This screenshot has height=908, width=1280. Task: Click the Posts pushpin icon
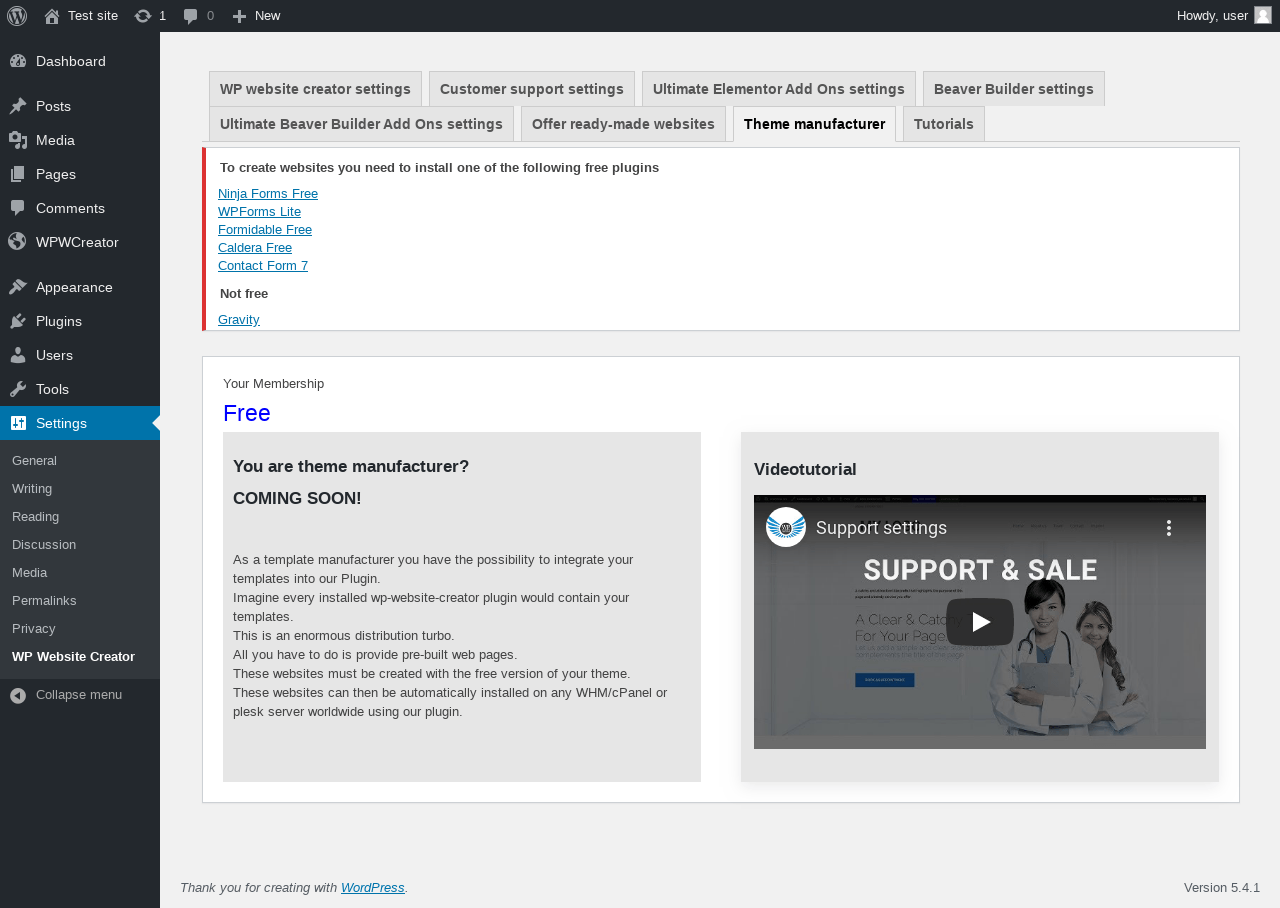18,106
